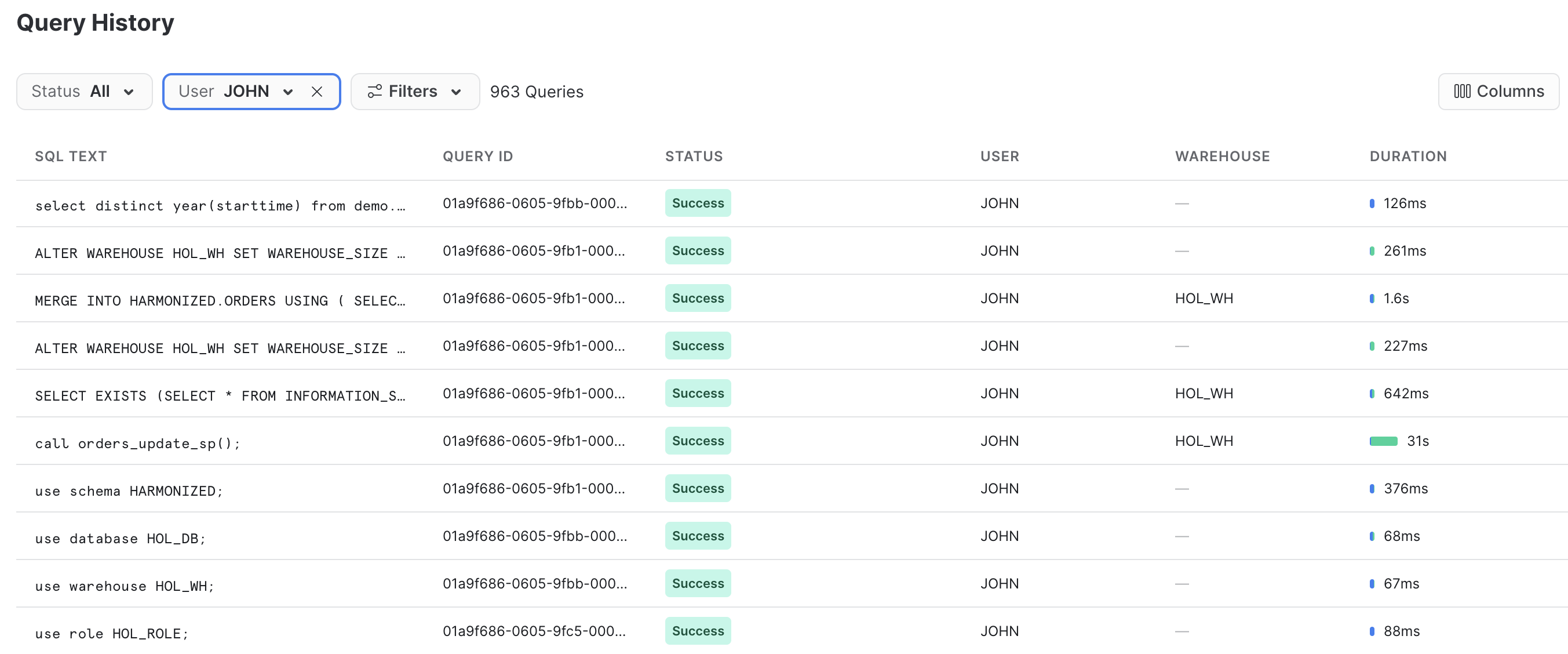Click the STATUS column header

(x=694, y=156)
